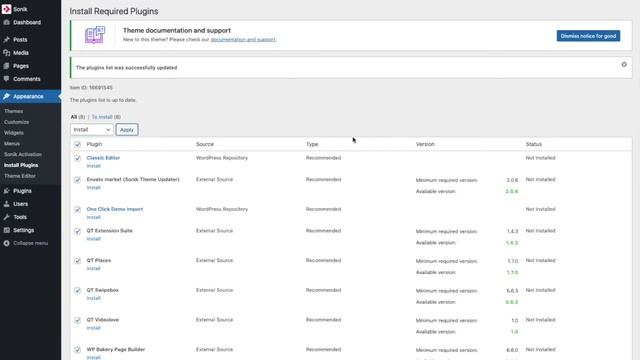The image size is (640, 360).
Task: Click the Apply button
Action: [127, 129]
